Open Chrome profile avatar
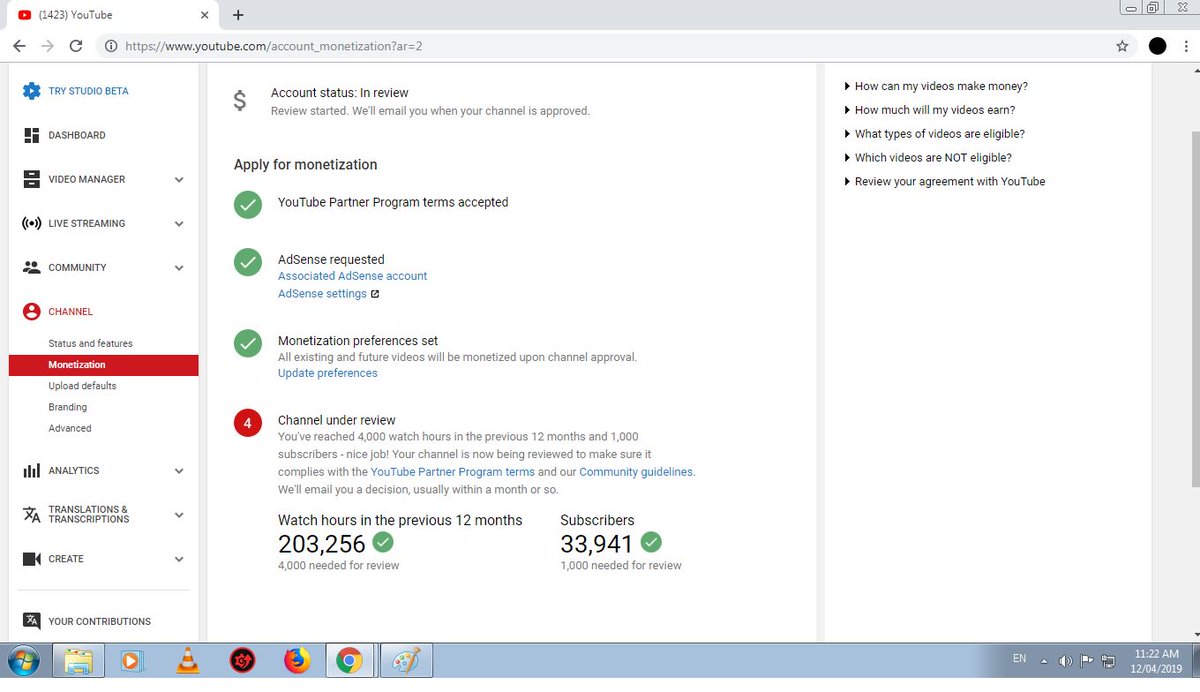The width and height of the screenshot is (1200, 692). pyautogui.click(x=1157, y=46)
